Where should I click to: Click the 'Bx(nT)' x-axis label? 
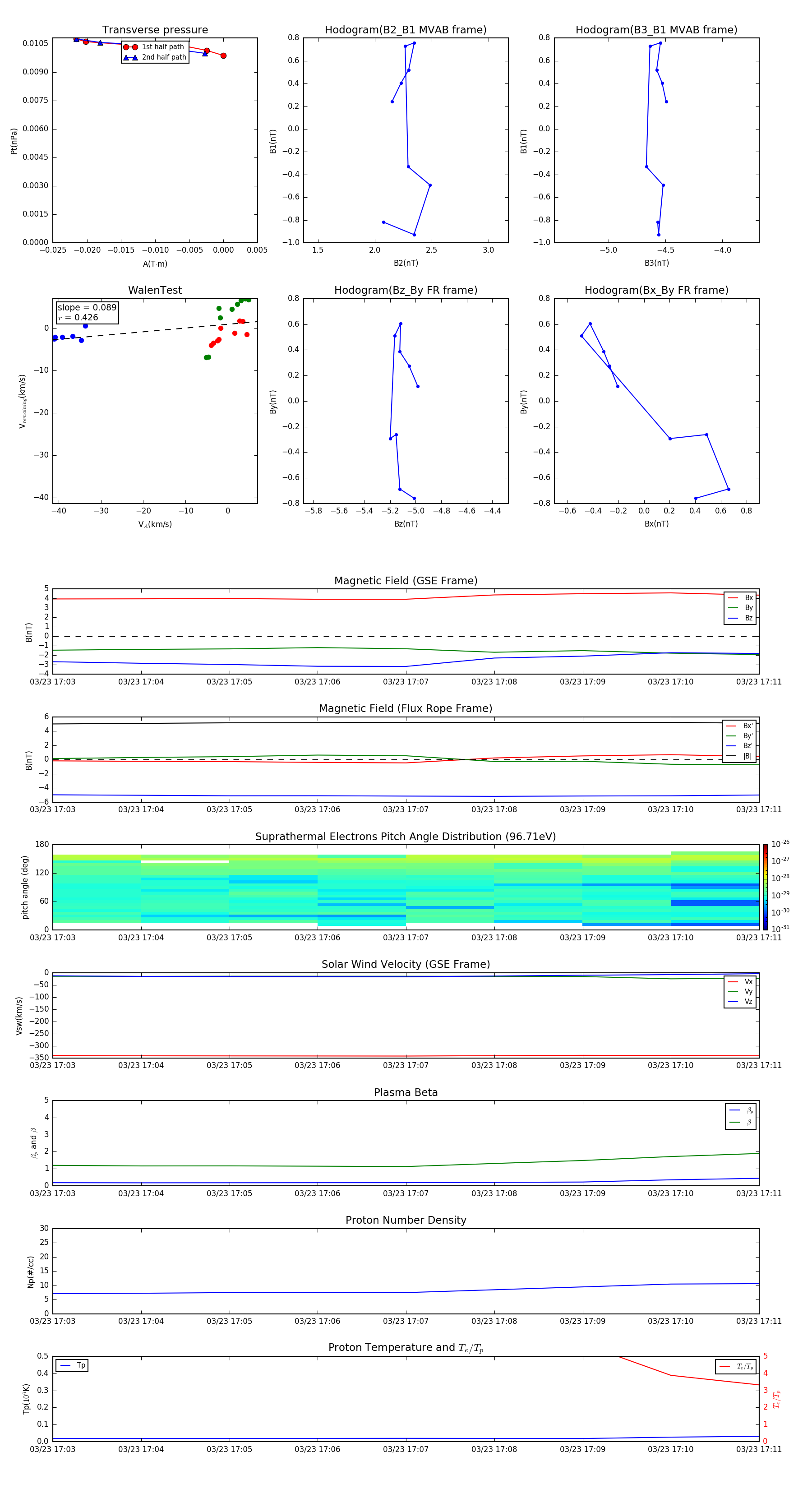coord(656,524)
